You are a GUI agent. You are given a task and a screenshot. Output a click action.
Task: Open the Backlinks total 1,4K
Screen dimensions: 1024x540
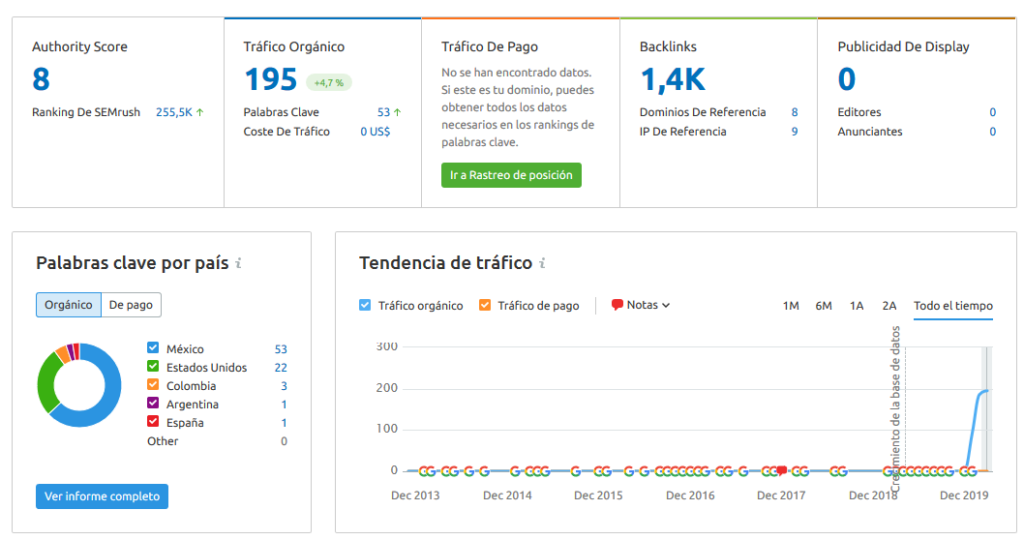tap(673, 80)
